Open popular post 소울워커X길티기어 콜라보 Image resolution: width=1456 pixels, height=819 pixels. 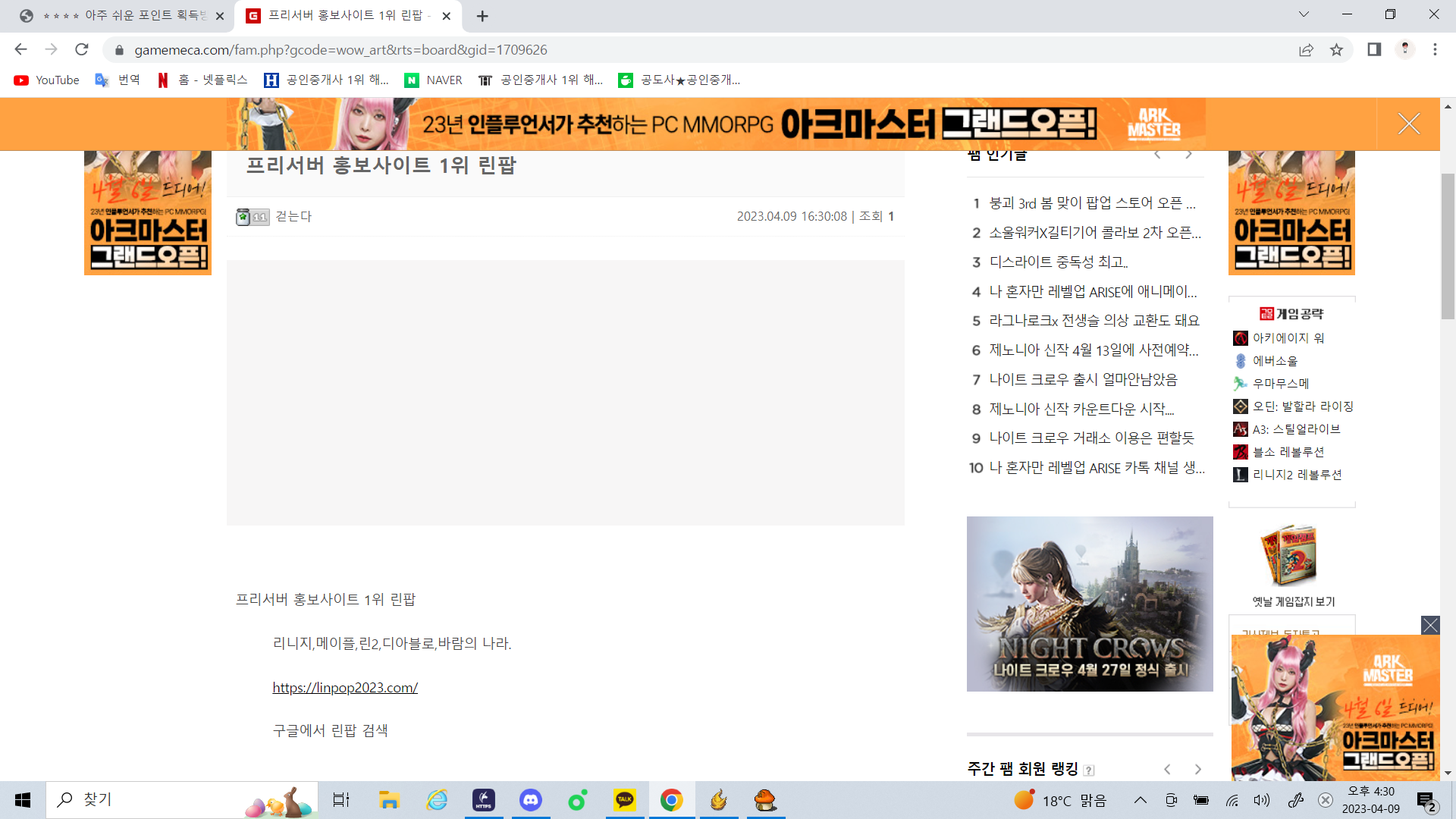tap(1095, 233)
